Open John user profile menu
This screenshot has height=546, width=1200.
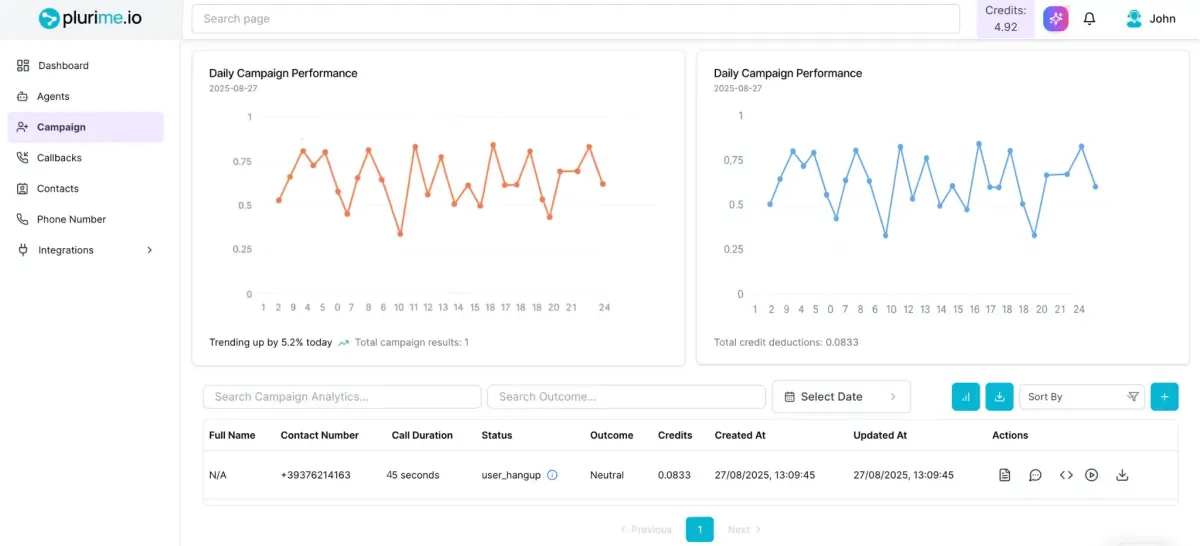1151,19
